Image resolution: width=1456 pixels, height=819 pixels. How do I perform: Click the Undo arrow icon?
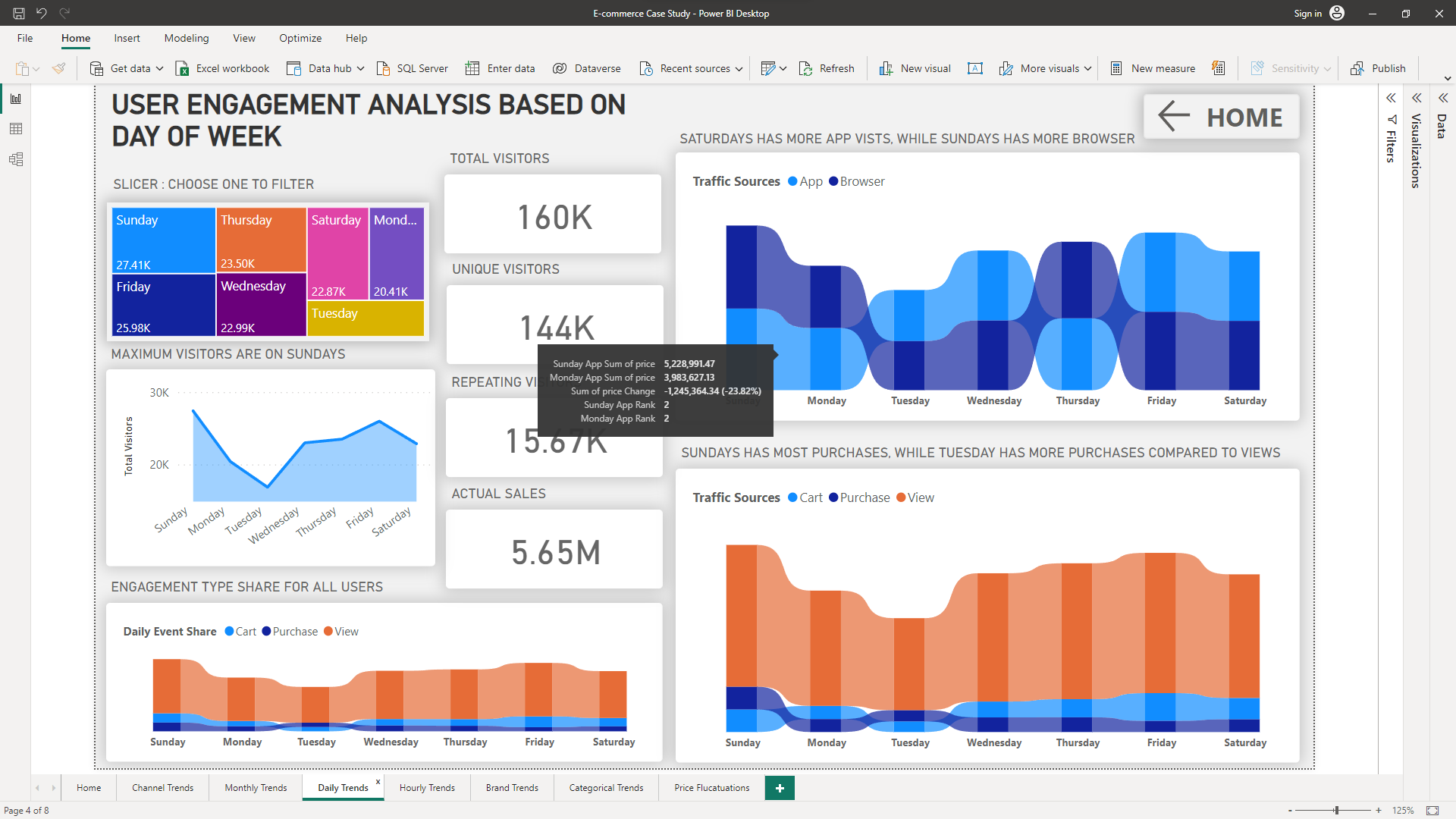pyautogui.click(x=42, y=13)
